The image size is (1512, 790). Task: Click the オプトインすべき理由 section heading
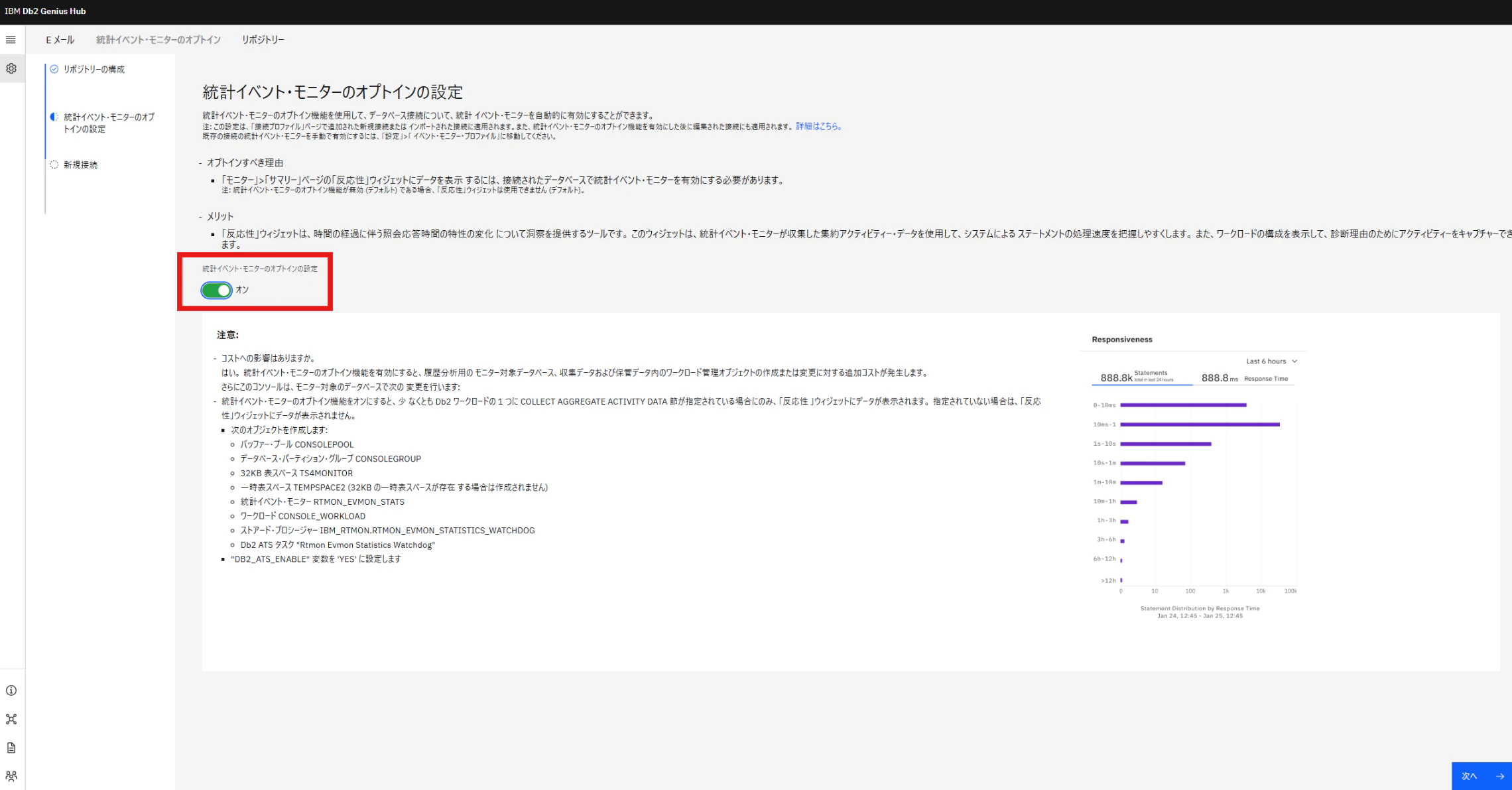(245, 163)
